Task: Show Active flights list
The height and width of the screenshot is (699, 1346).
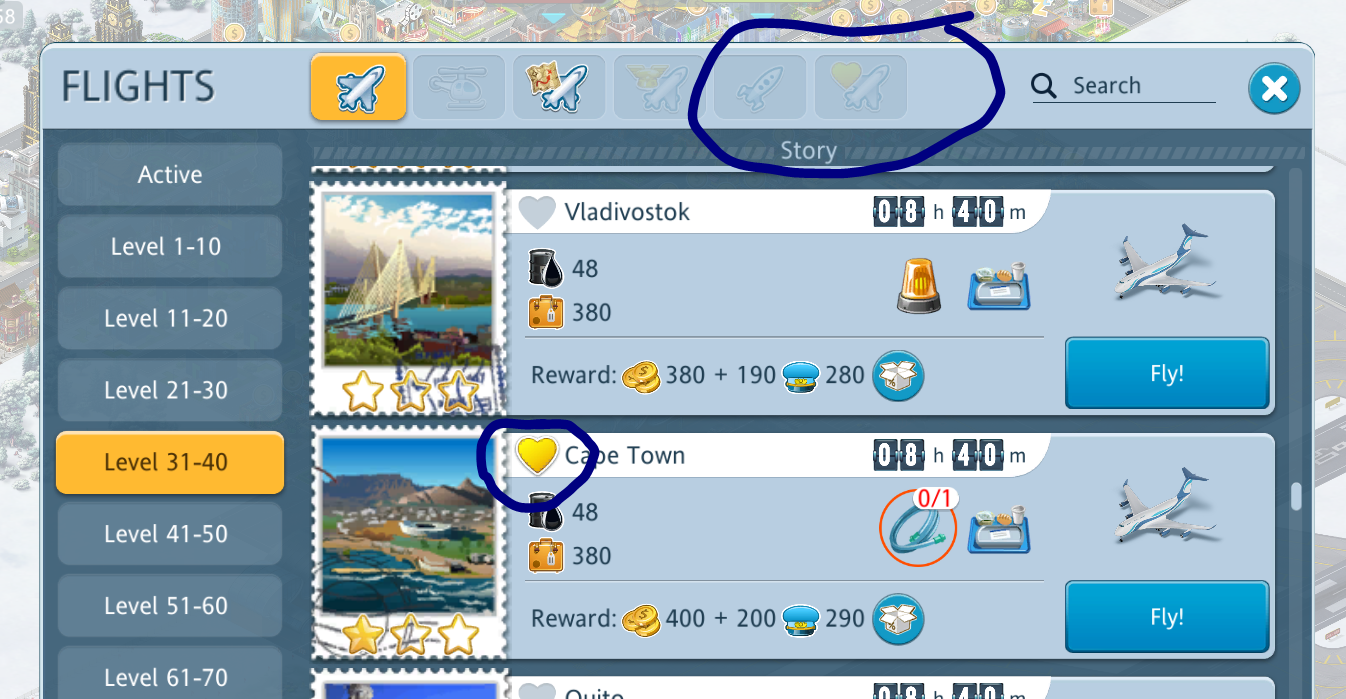Action: 169,174
